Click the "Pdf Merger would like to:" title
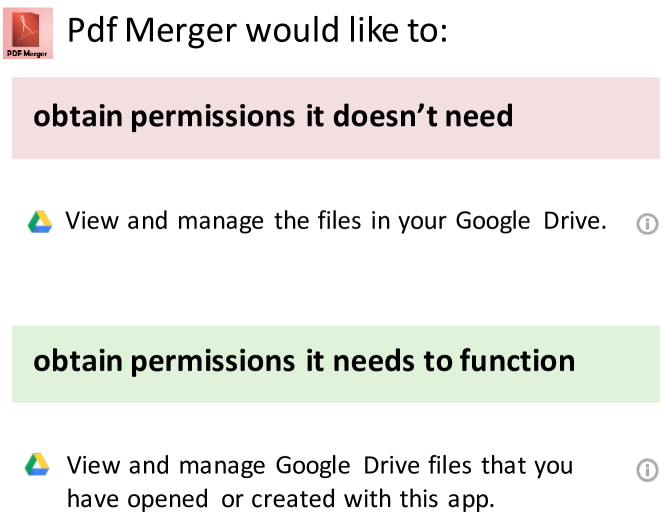Image resolution: width=664 pixels, height=530 pixels. [257, 31]
